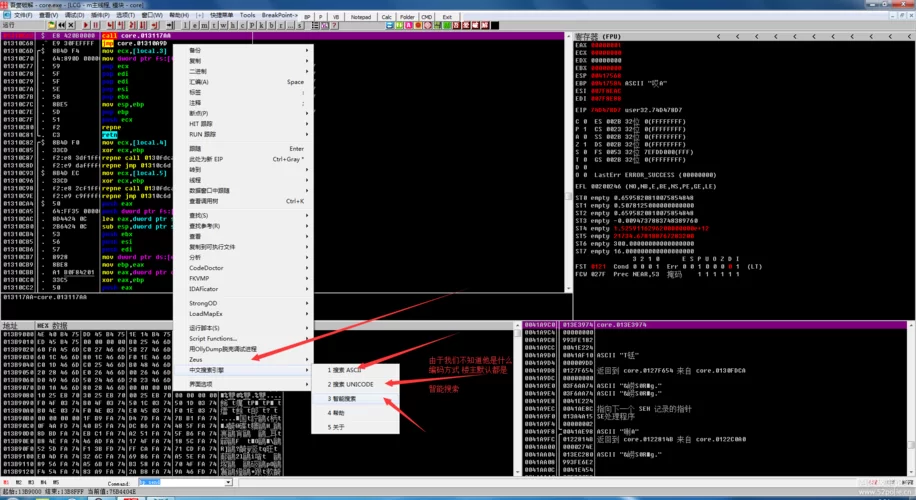Image resolution: width=916 pixels, height=500 pixels.
Task: Open Run trace with the '...' button
Action: (290, 25)
